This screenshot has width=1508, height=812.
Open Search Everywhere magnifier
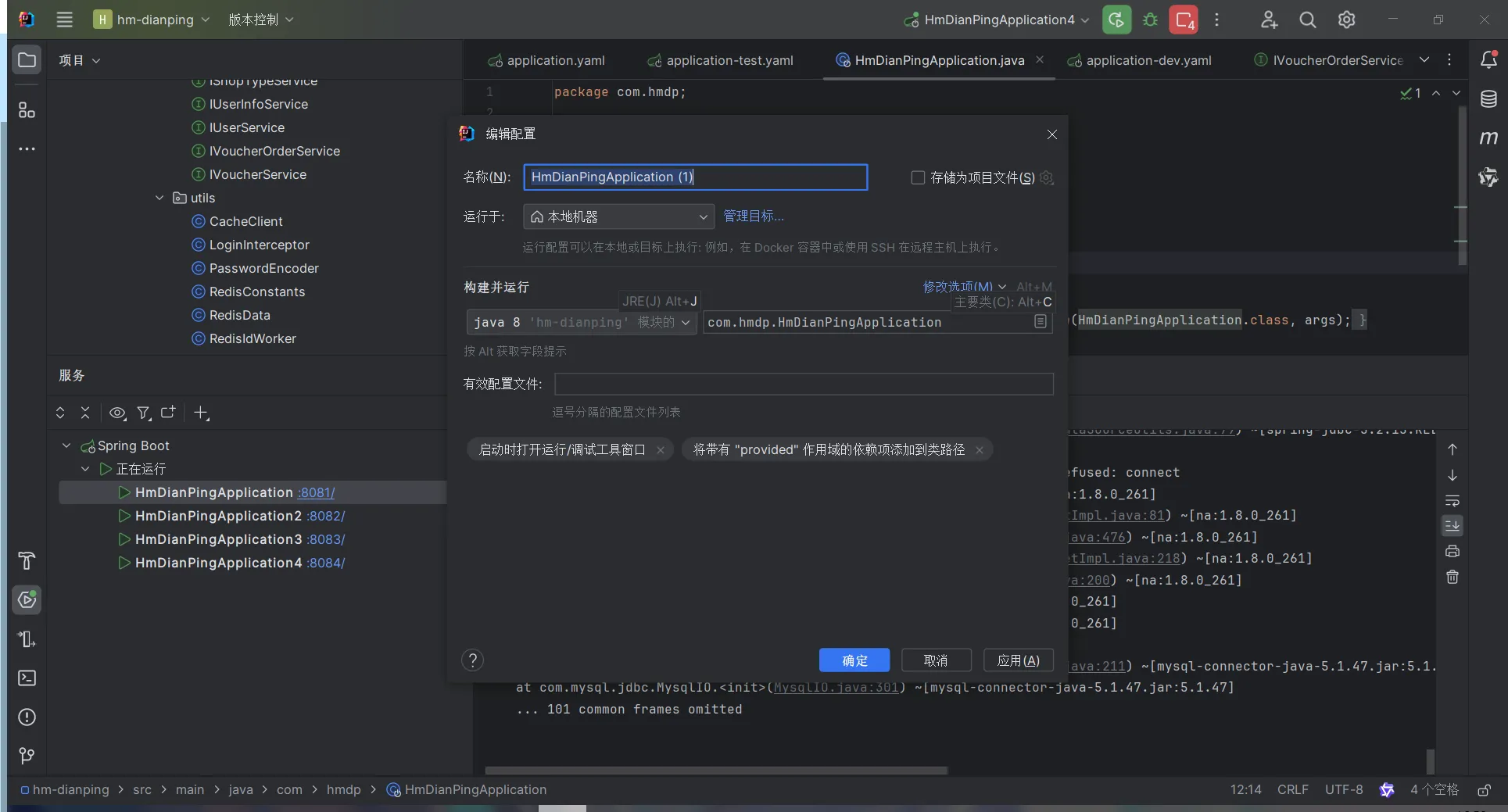pyautogui.click(x=1307, y=20)
